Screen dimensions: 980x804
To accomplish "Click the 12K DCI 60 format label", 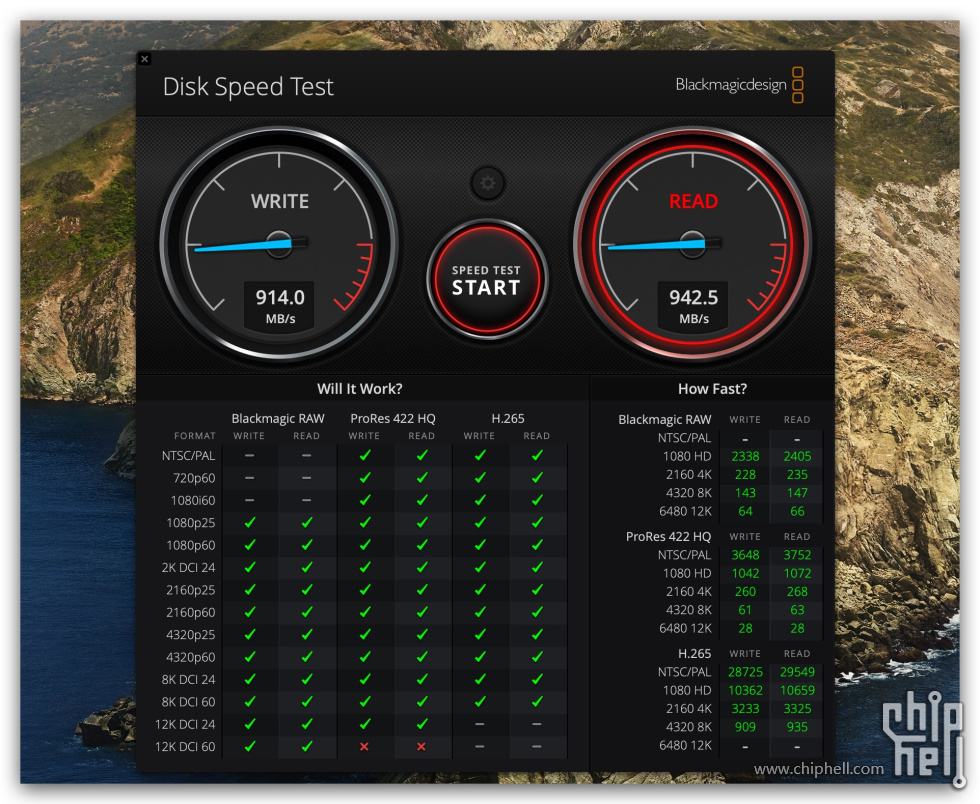I will point(185,746).
